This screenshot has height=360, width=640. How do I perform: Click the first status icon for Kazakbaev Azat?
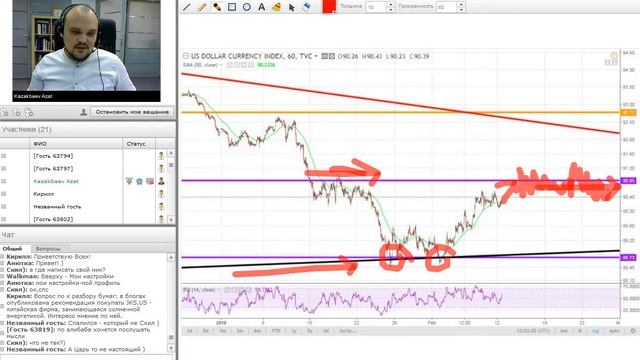[x=129, y=181]
